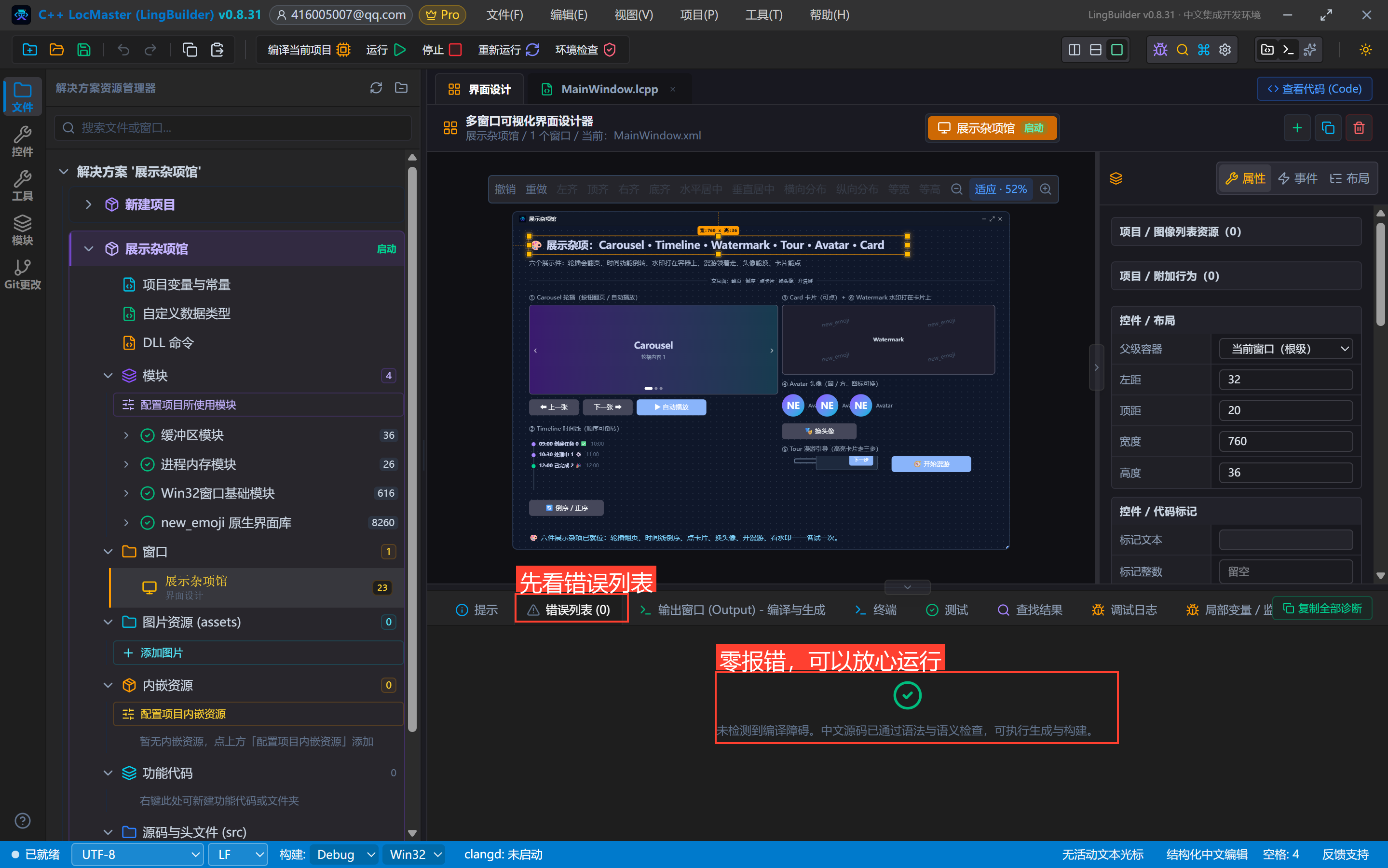The height and width of the screenshot is (868, 1388).
Task: Click the open folder toolbar icon
Action: click(56, 49)
